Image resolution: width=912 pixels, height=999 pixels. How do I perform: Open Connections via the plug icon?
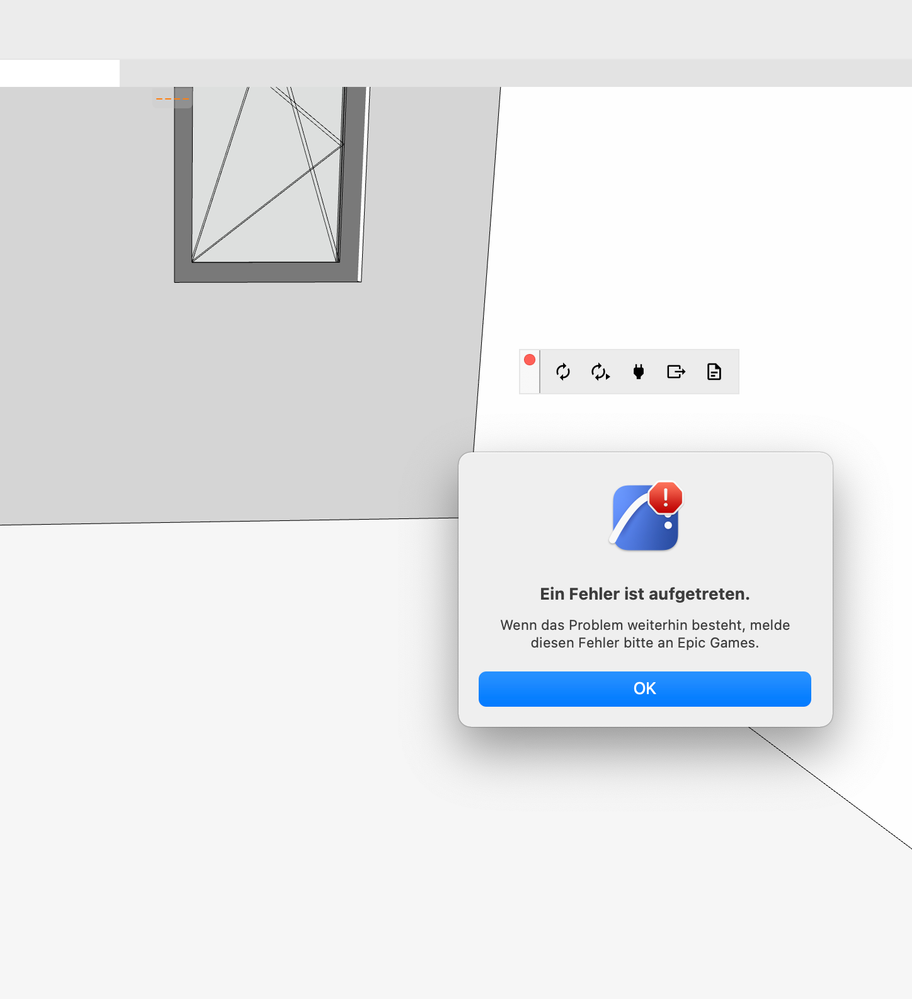638,371
